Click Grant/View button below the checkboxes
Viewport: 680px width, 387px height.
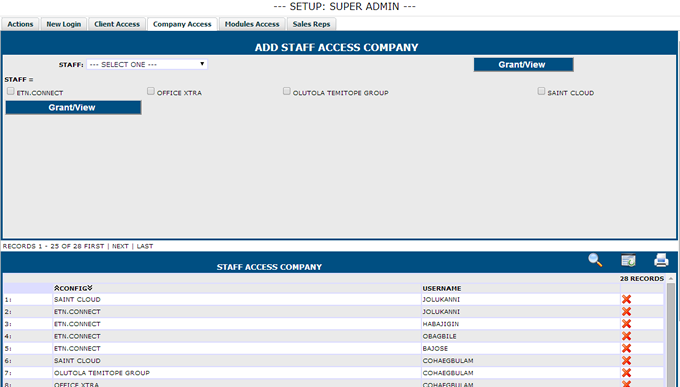pyautogui.click(x=73, y=108)
